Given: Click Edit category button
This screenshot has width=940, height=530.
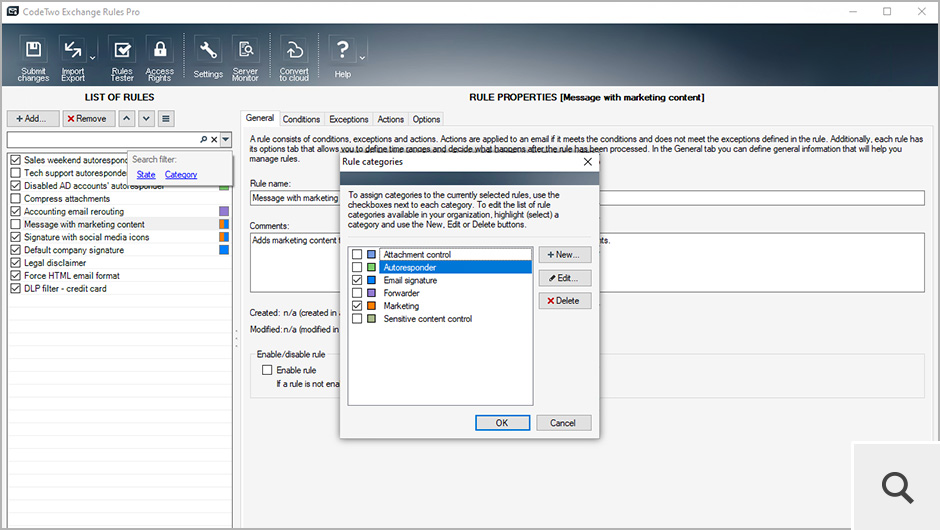Looking at the screenshot, I should (565, 278).
